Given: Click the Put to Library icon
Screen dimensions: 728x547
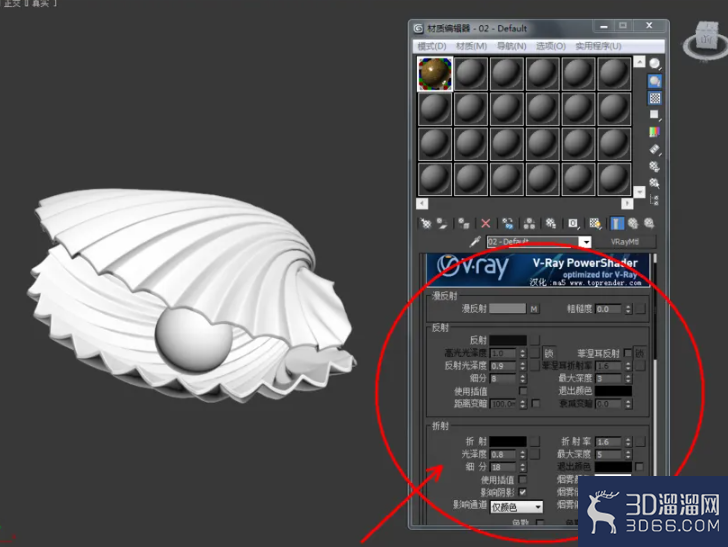Looking at the screenshot, I should pyautogui.click(x=551, y=224).
